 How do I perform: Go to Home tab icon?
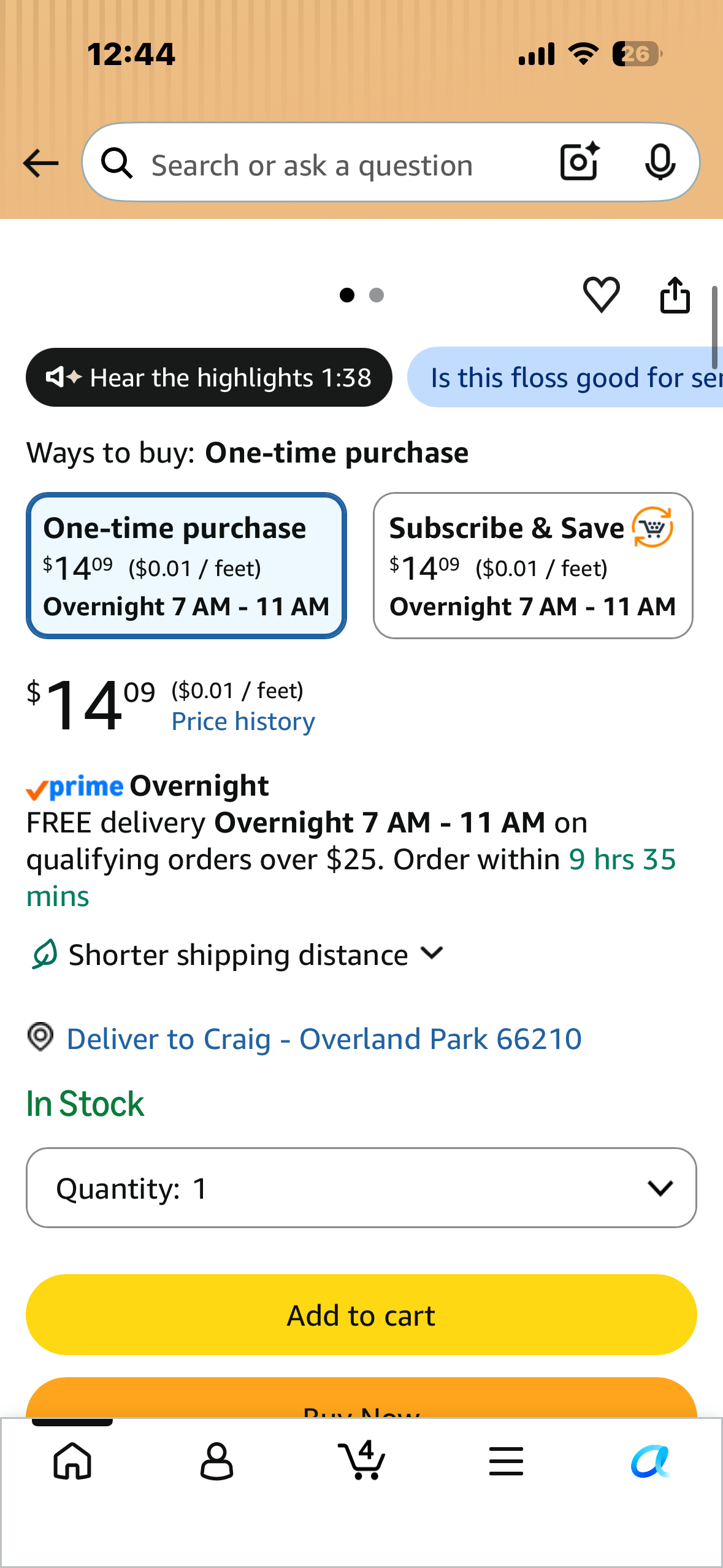[72, 1461]
